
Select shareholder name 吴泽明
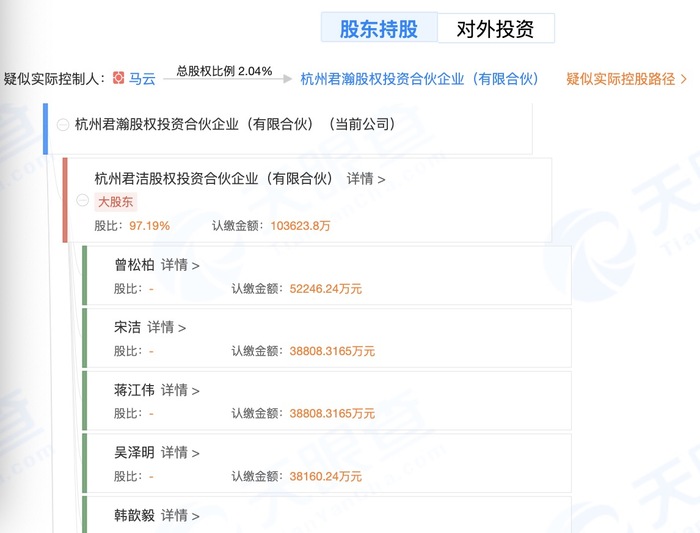(x=134, y=453)
